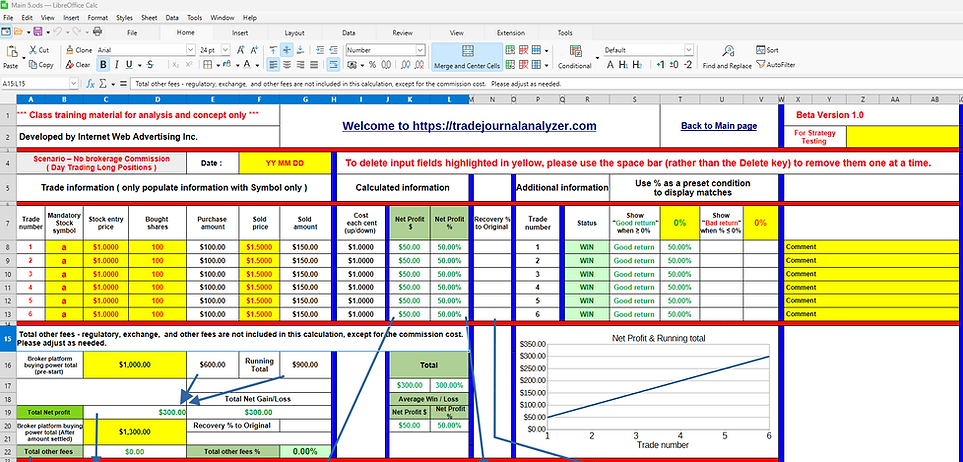Click the Sum sigma icon
The image size is (963, 462).
(103, 84)
